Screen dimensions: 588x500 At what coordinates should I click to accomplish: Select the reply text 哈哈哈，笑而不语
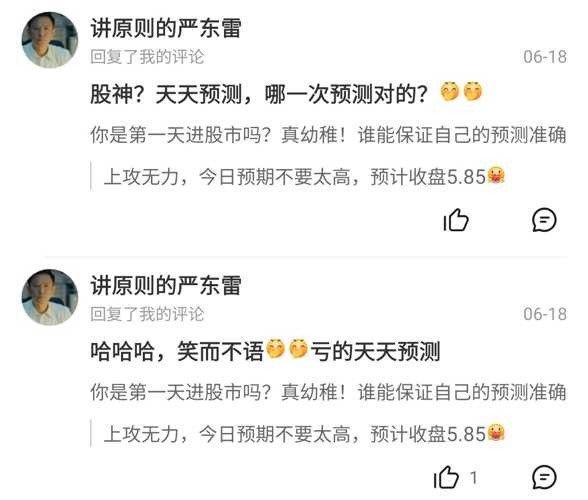tap(177, 351)
